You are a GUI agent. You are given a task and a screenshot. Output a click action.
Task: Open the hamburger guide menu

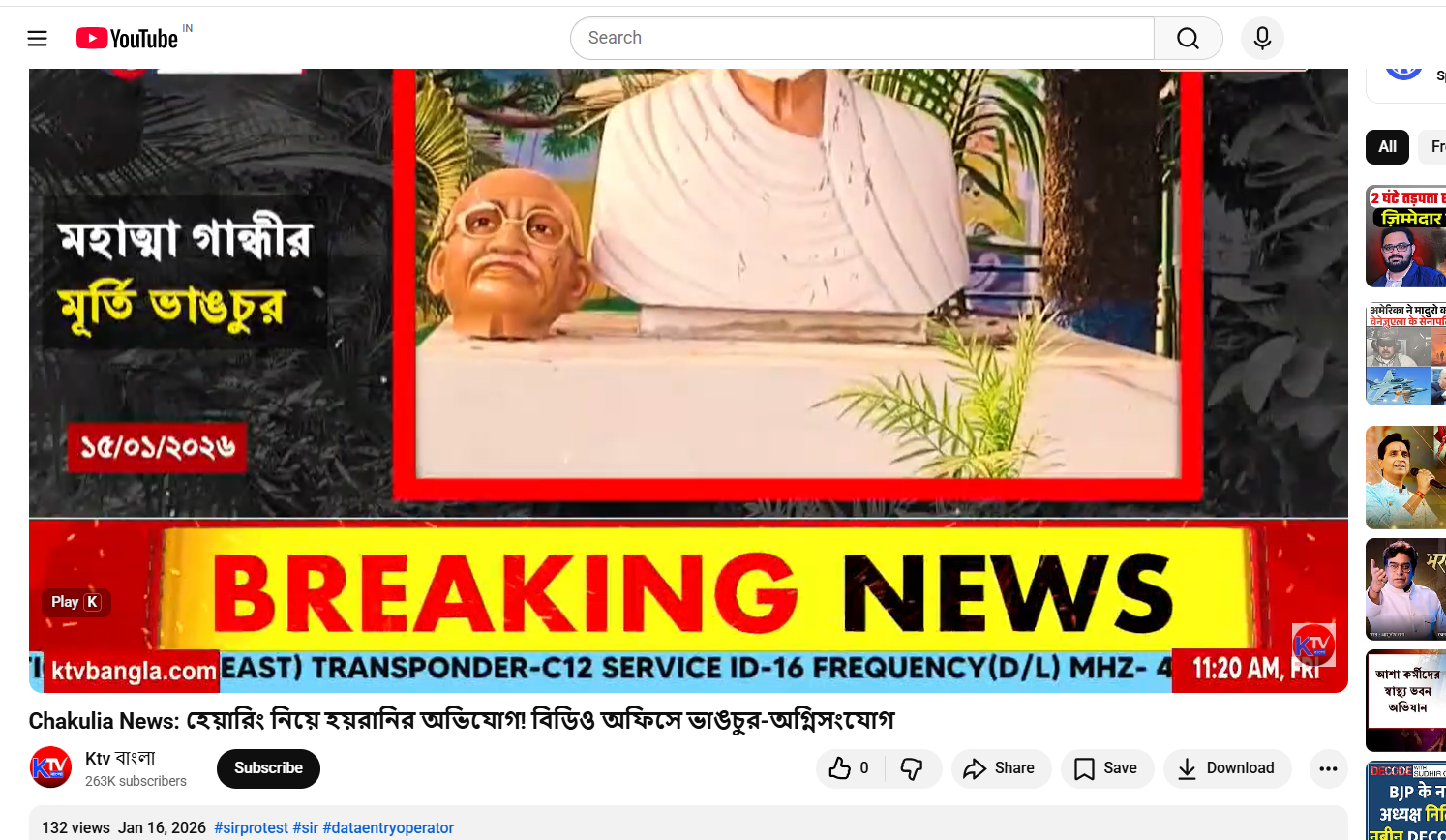coord(37,38)
